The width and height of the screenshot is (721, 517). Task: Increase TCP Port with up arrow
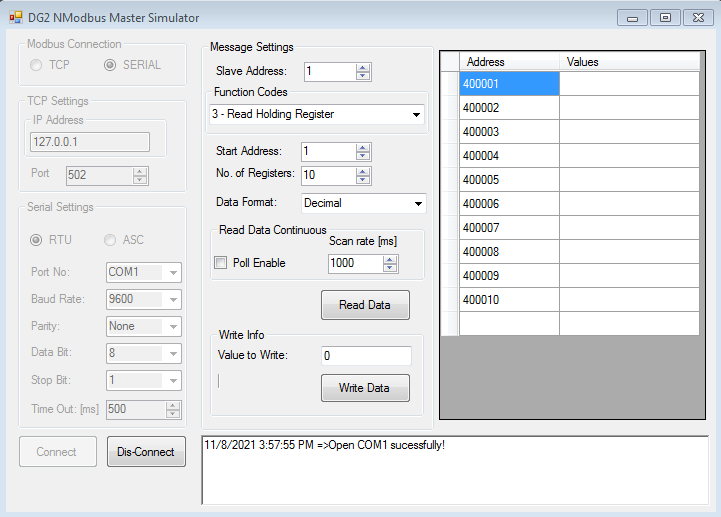click(x=140, y=172)
